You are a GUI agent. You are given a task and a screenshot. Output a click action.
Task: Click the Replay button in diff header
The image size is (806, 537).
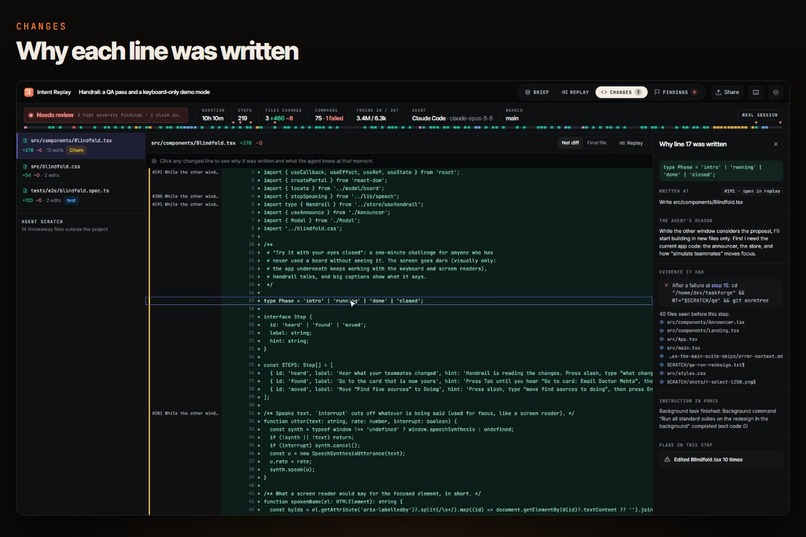[x=631, y=143]
